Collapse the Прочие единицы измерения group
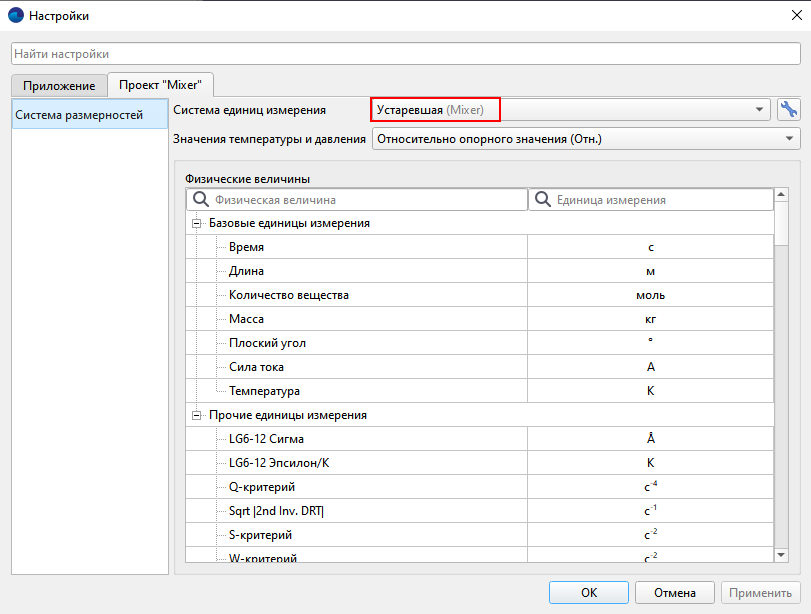Viewport: 811px width, 614px height. (x=197, y=415)
